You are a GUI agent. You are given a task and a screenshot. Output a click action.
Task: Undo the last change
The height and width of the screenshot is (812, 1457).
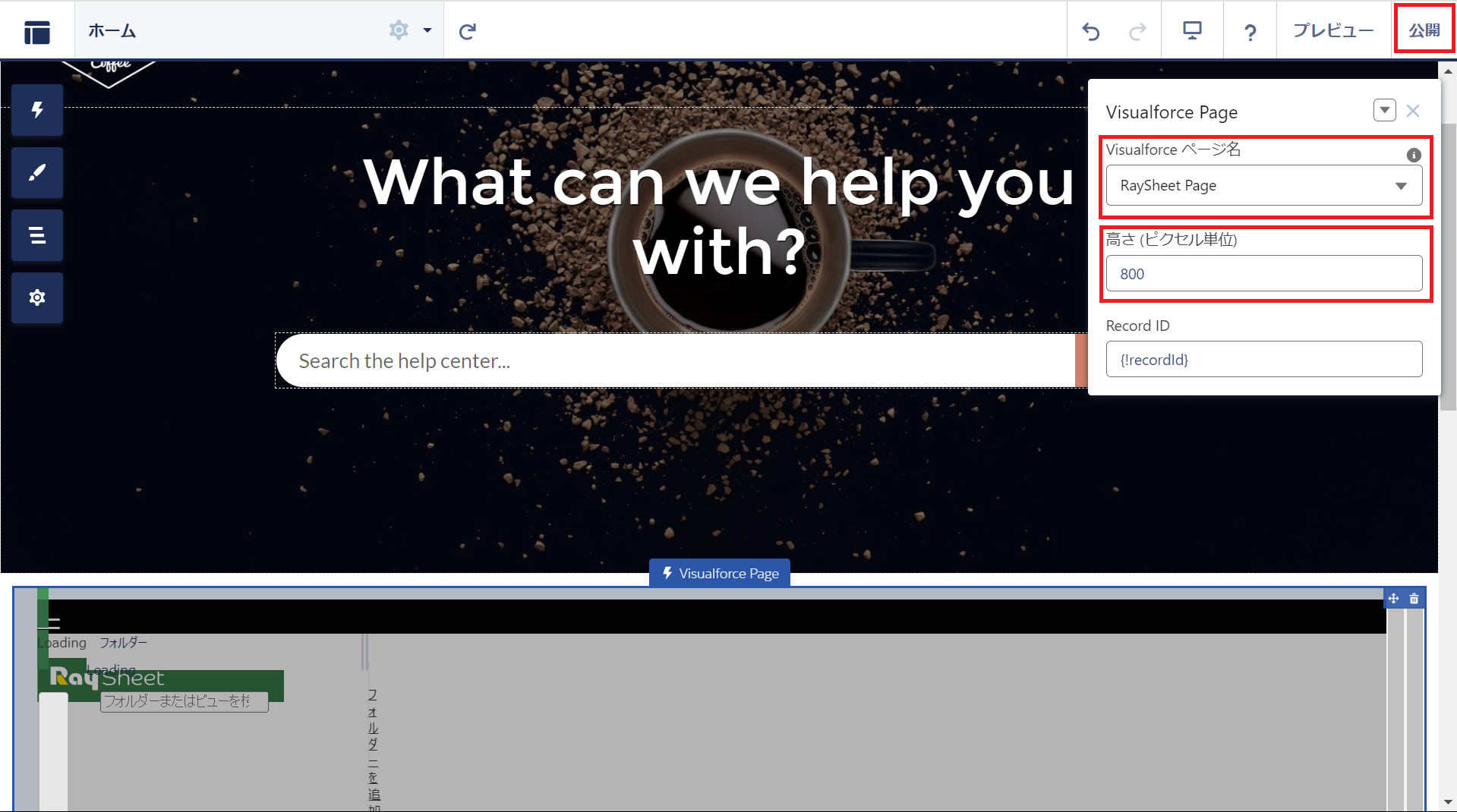[1091, 31]
